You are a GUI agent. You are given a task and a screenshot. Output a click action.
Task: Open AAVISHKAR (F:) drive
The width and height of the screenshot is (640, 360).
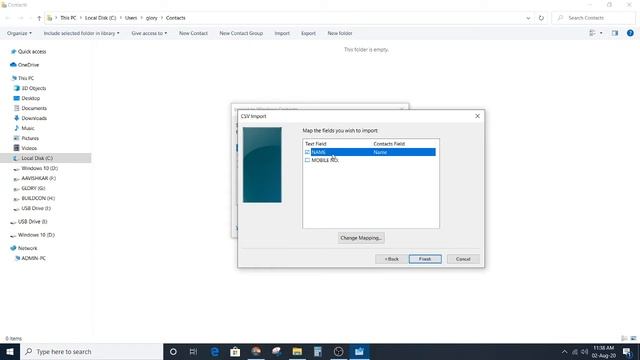pos(38,178)
